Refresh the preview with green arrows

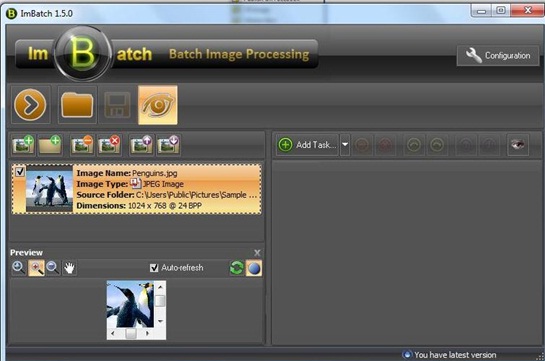(x=237, y=268)
